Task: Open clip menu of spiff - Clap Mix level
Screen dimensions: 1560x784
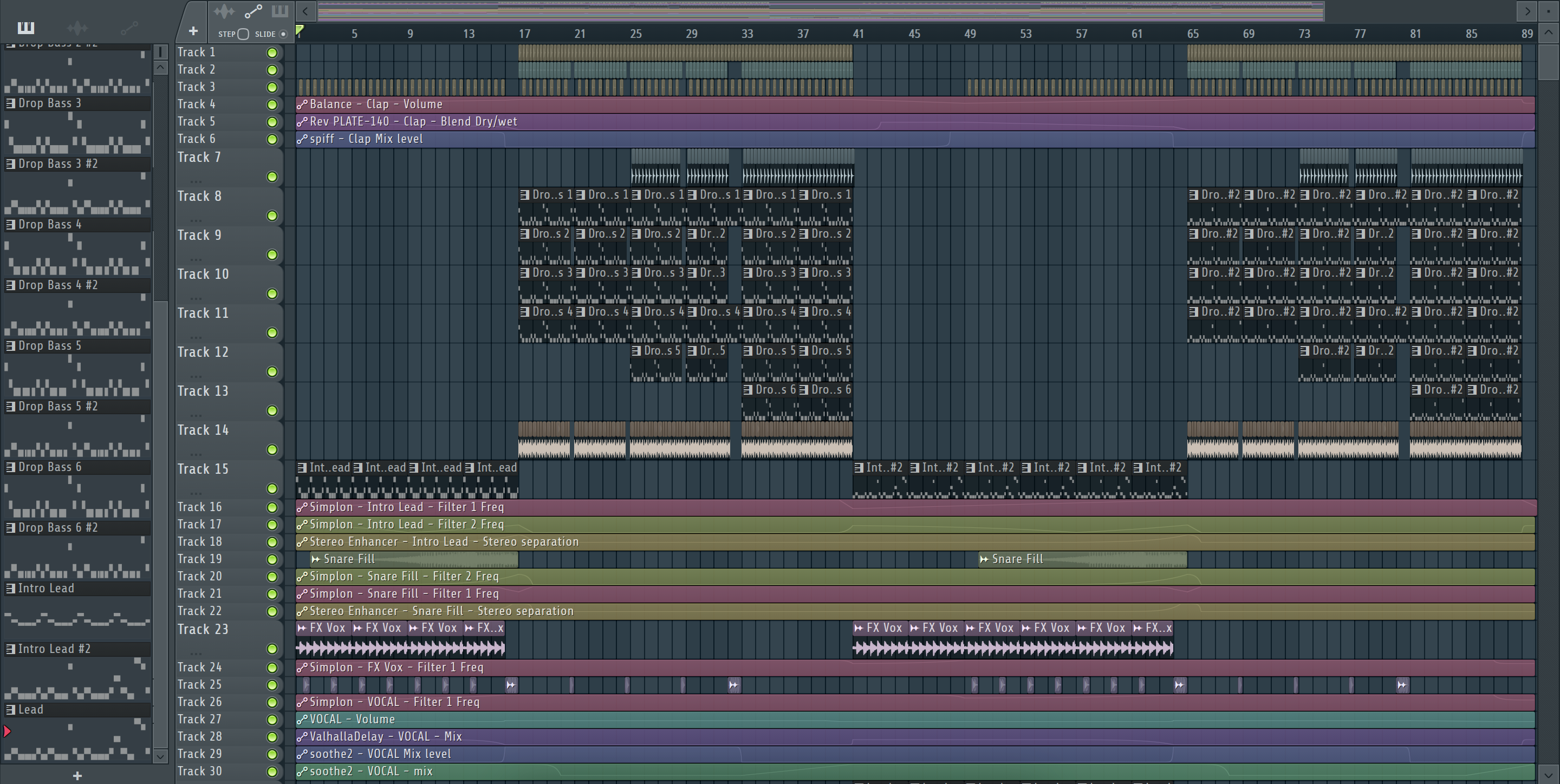Action: 302,139
